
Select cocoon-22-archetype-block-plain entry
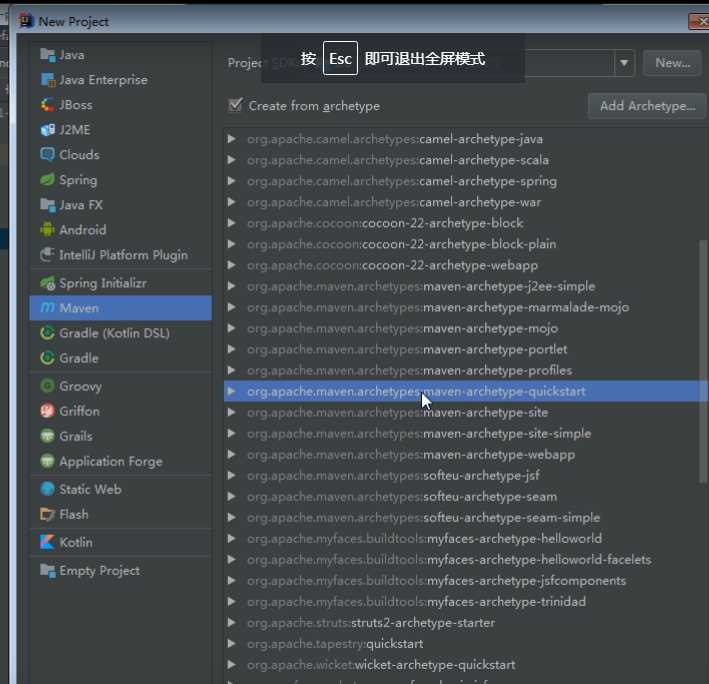coord(402,244)
